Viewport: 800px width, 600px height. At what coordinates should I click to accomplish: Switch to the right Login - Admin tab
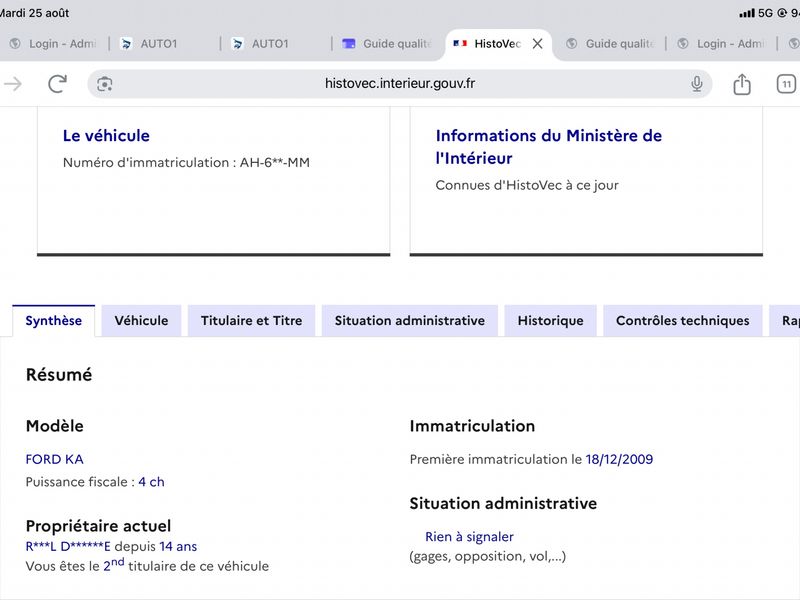(721, 44)
